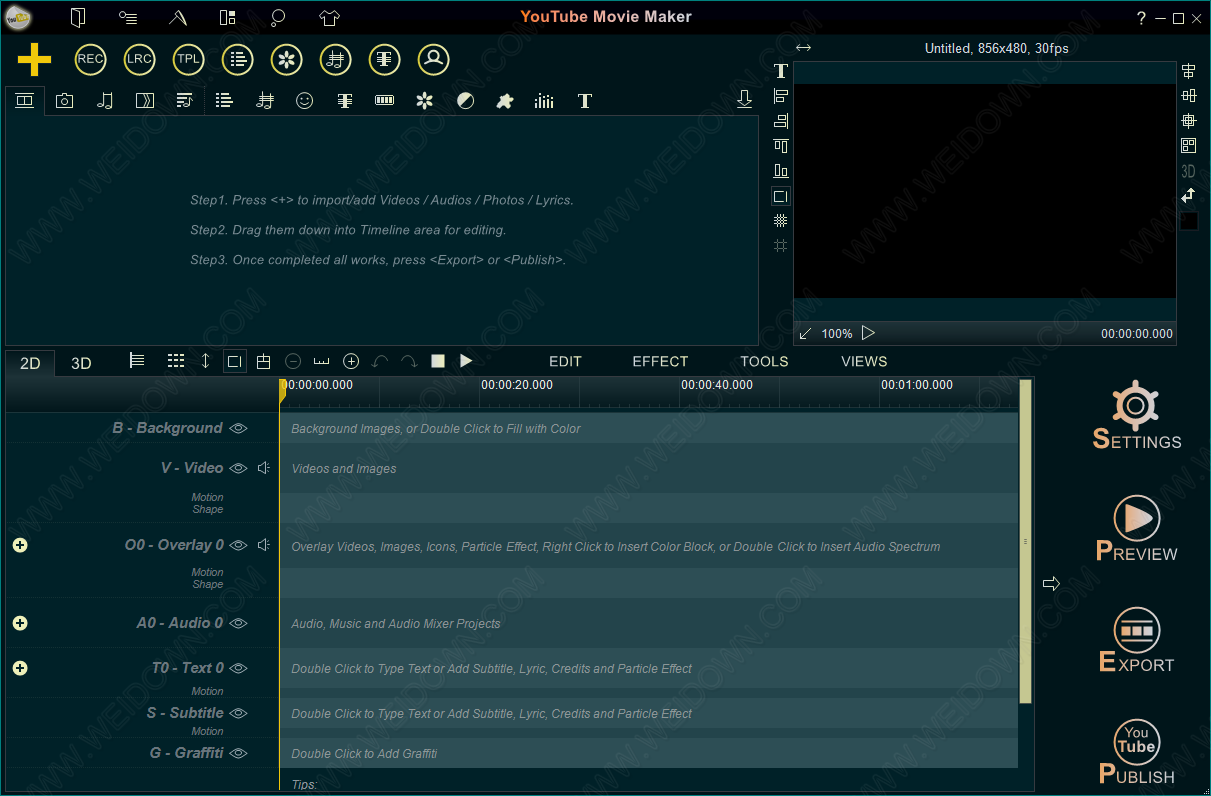Click the shrink arrow icon next to 100%
1211x796 pixels.
(x=805, y=333)
